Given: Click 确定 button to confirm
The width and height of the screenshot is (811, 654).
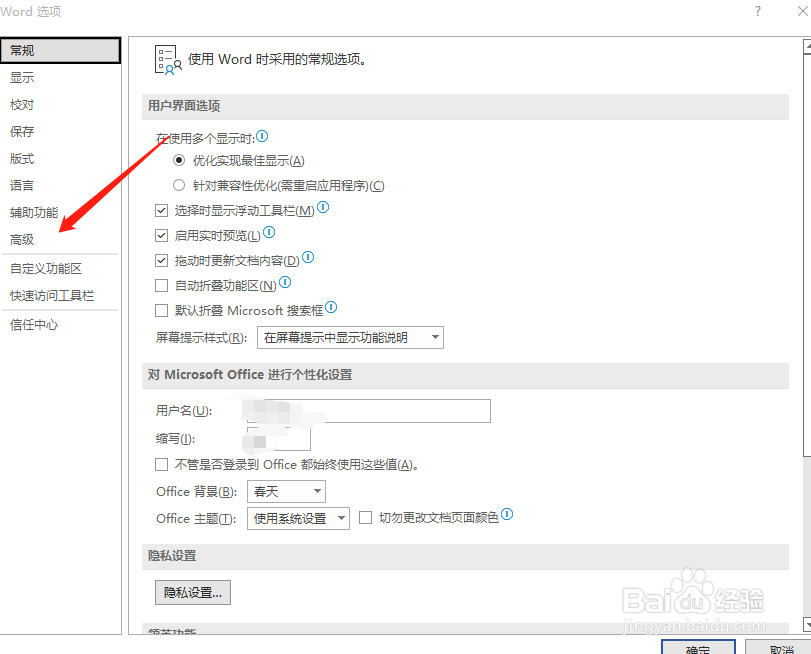Looking at the screenshot, I should coord(698,647).
